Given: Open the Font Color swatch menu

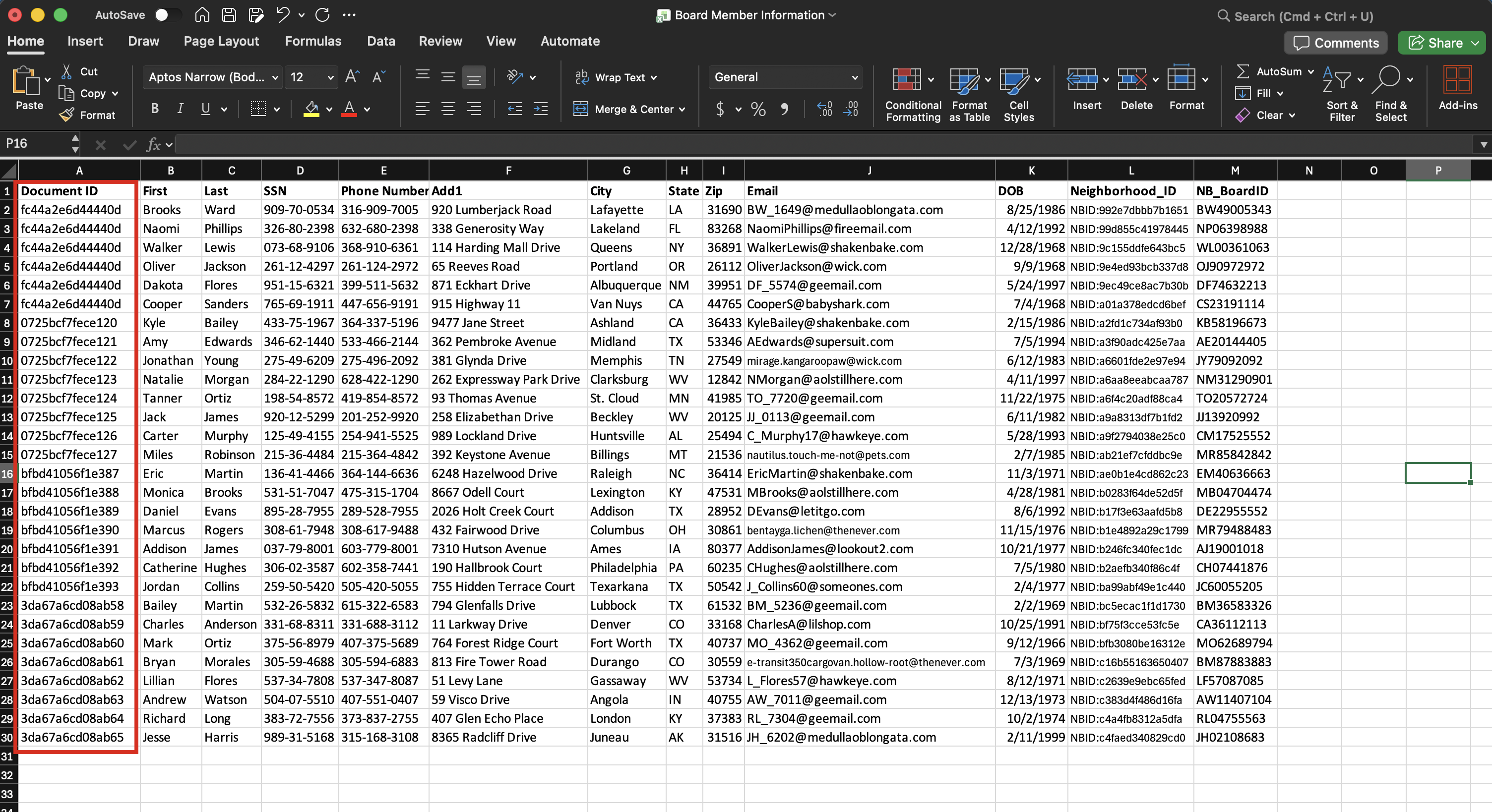Looking at the screenshot, I should (367, 110).
